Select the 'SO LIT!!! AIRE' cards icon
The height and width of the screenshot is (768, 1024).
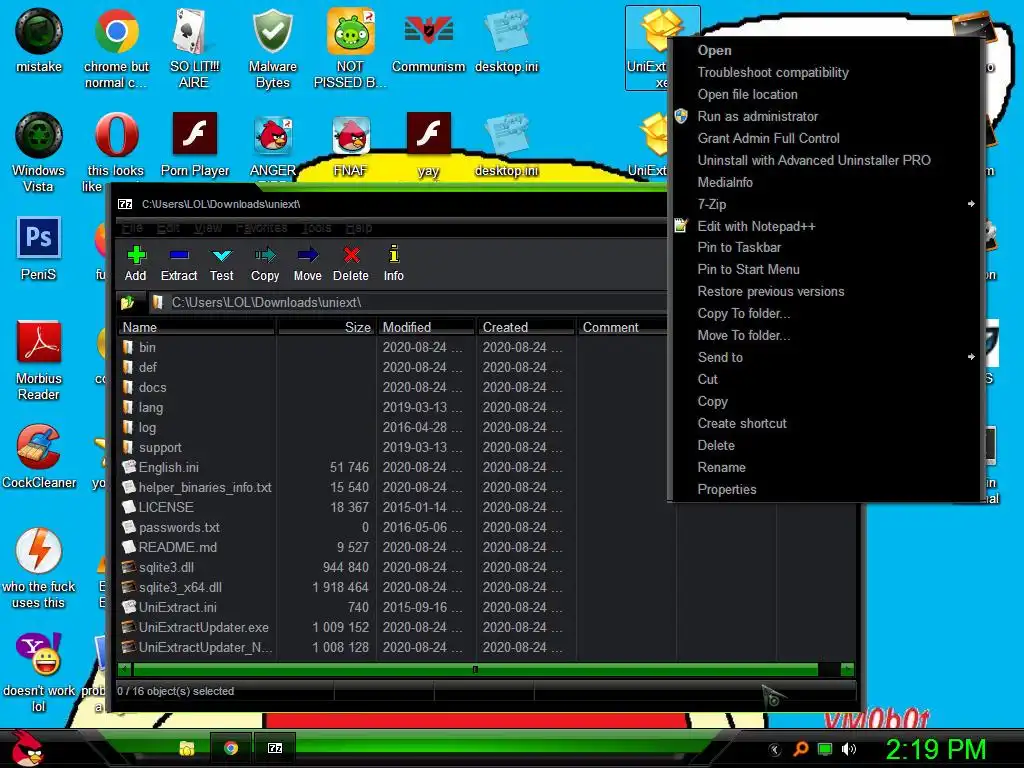[x=194, y=49]
